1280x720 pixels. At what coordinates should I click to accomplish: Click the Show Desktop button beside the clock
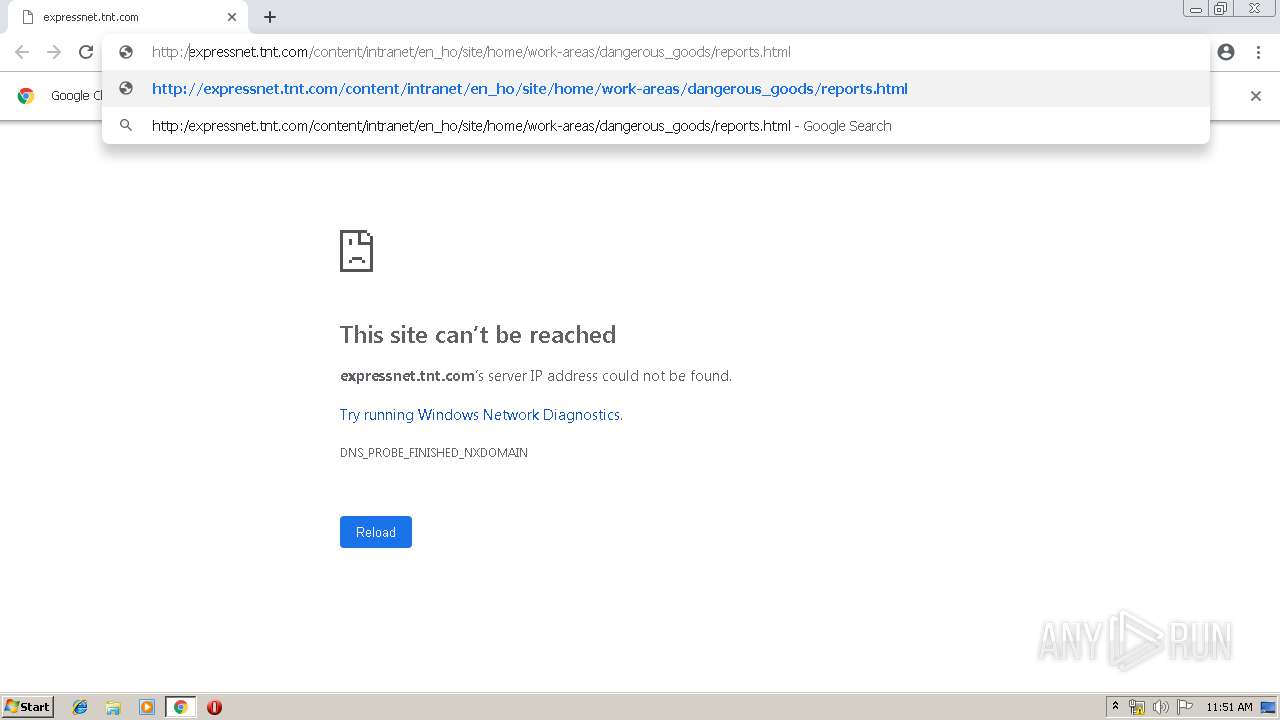[1268, 707]
